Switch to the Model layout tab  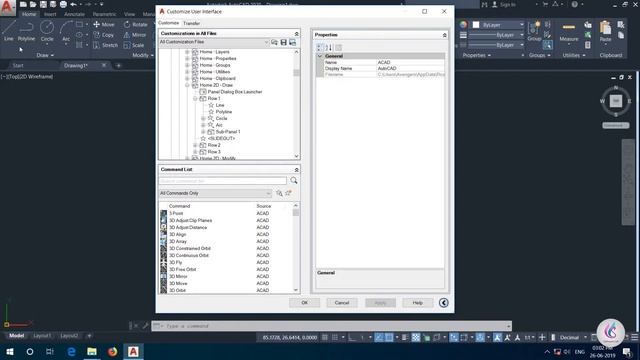tap(16, 336)
